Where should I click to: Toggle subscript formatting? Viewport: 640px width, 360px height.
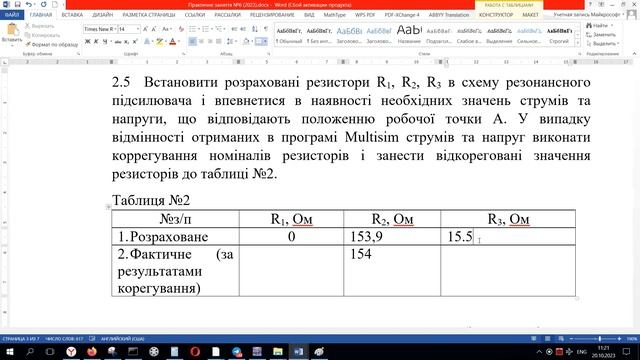point(127,42)
